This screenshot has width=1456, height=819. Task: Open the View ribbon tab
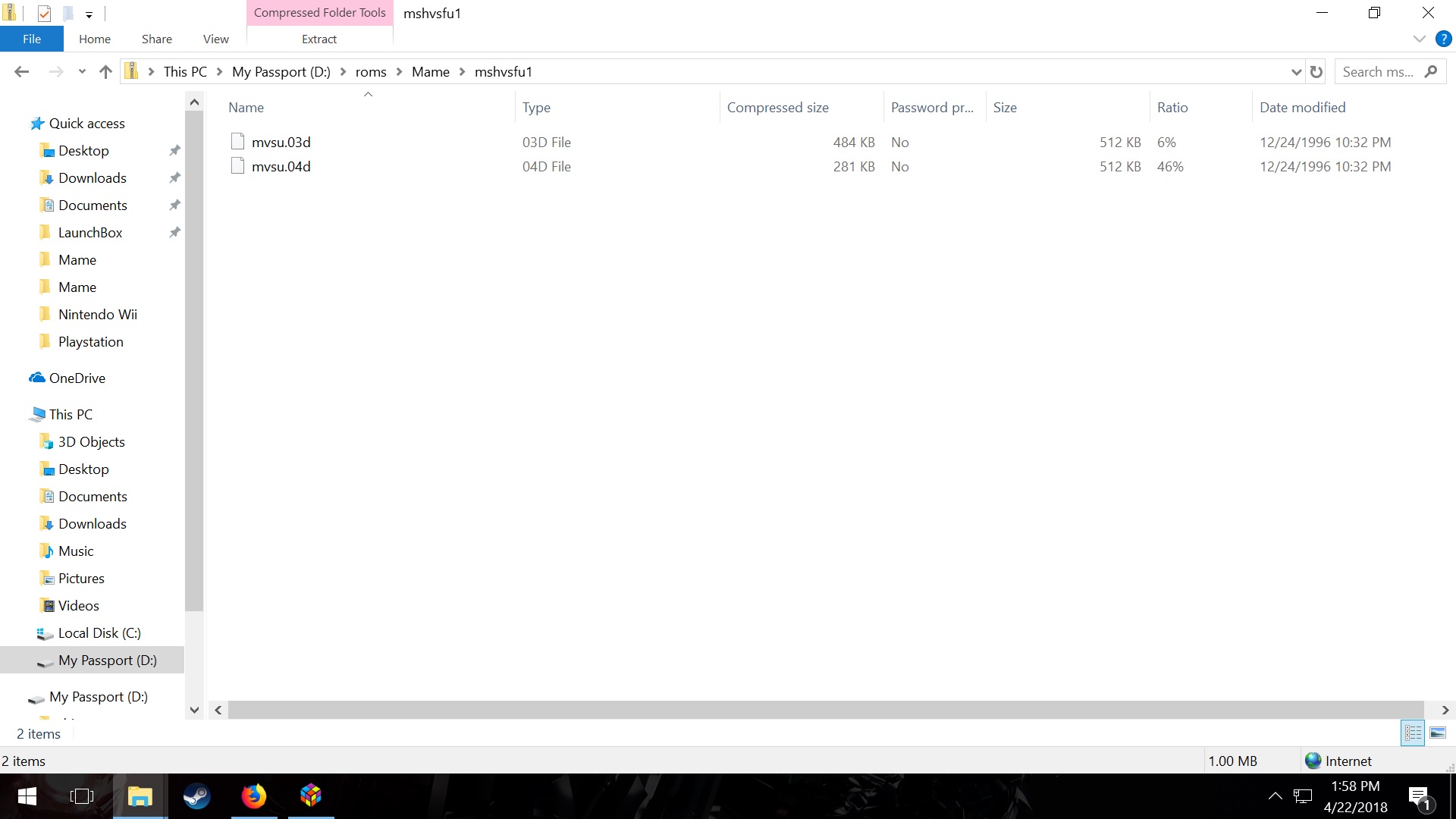tap(216, 39)
